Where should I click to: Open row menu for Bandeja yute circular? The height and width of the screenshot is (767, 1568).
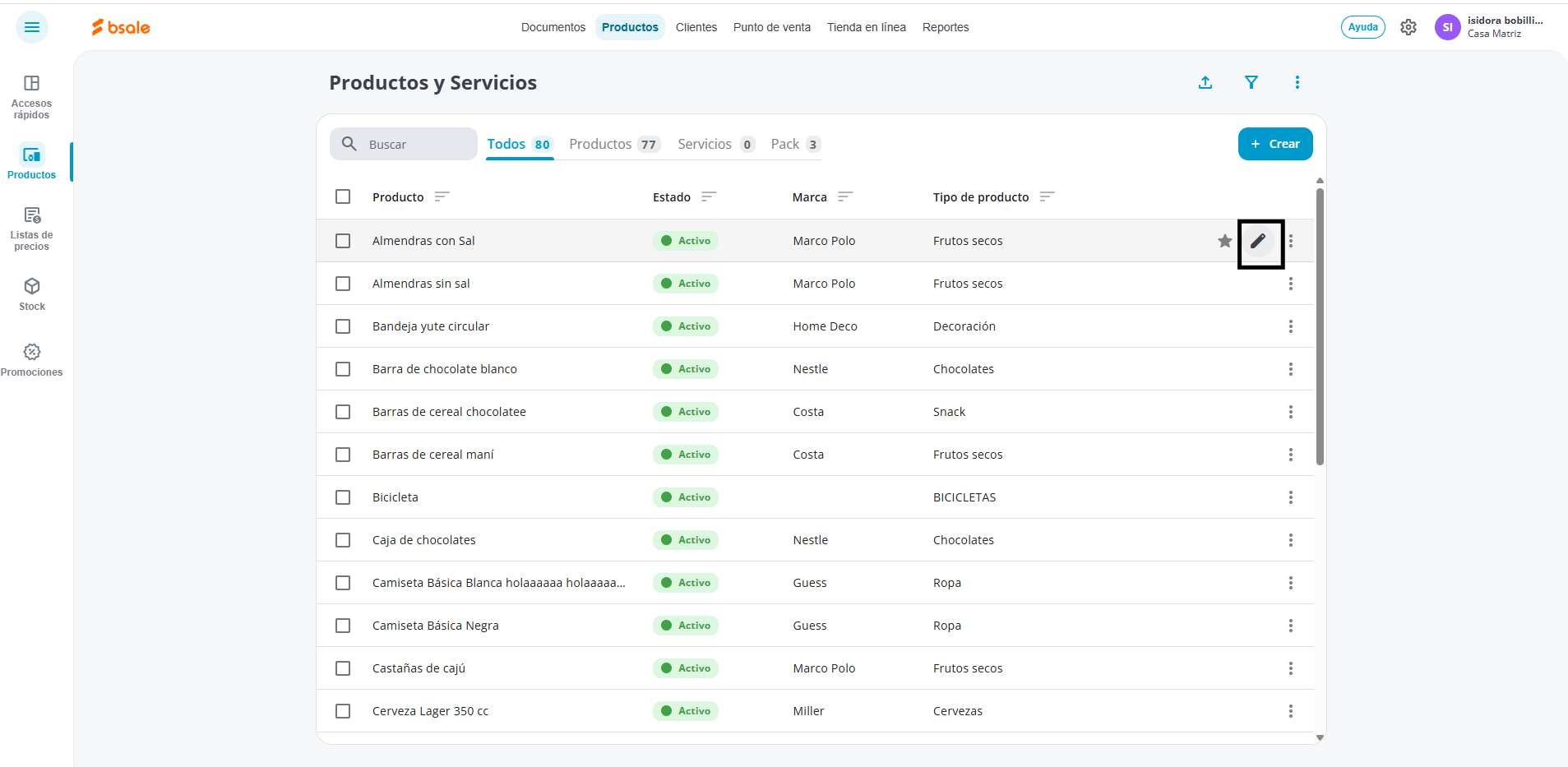[1291, 326]
